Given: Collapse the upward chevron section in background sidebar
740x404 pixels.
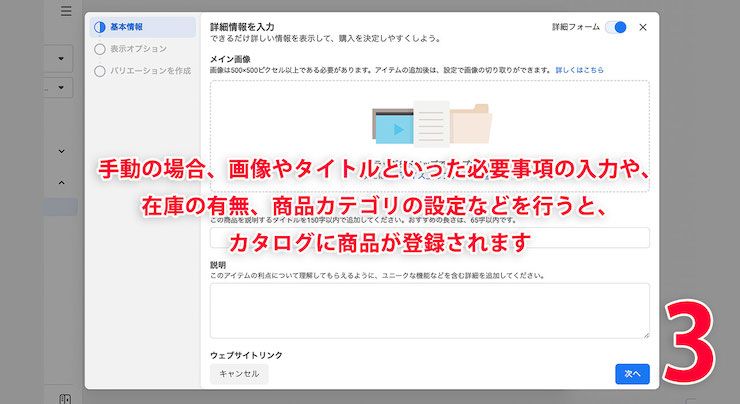Looking at the screenshot, I should (x=61, y=182).
